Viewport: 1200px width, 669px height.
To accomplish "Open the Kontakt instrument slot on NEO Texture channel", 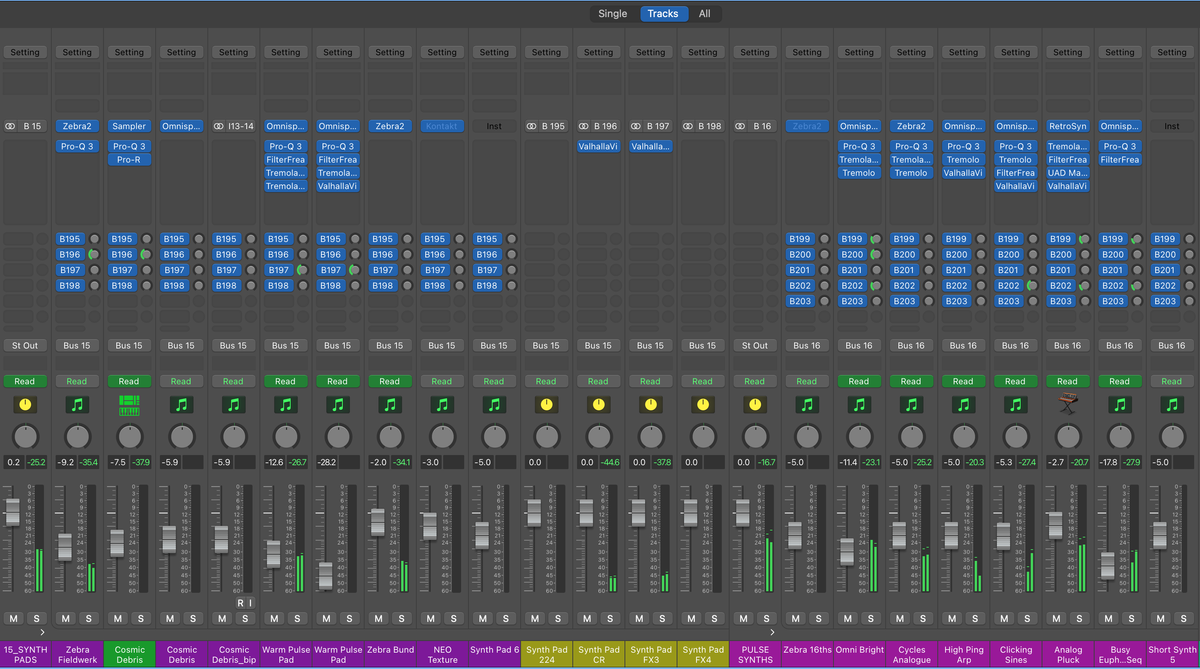I will coord(442,125).
